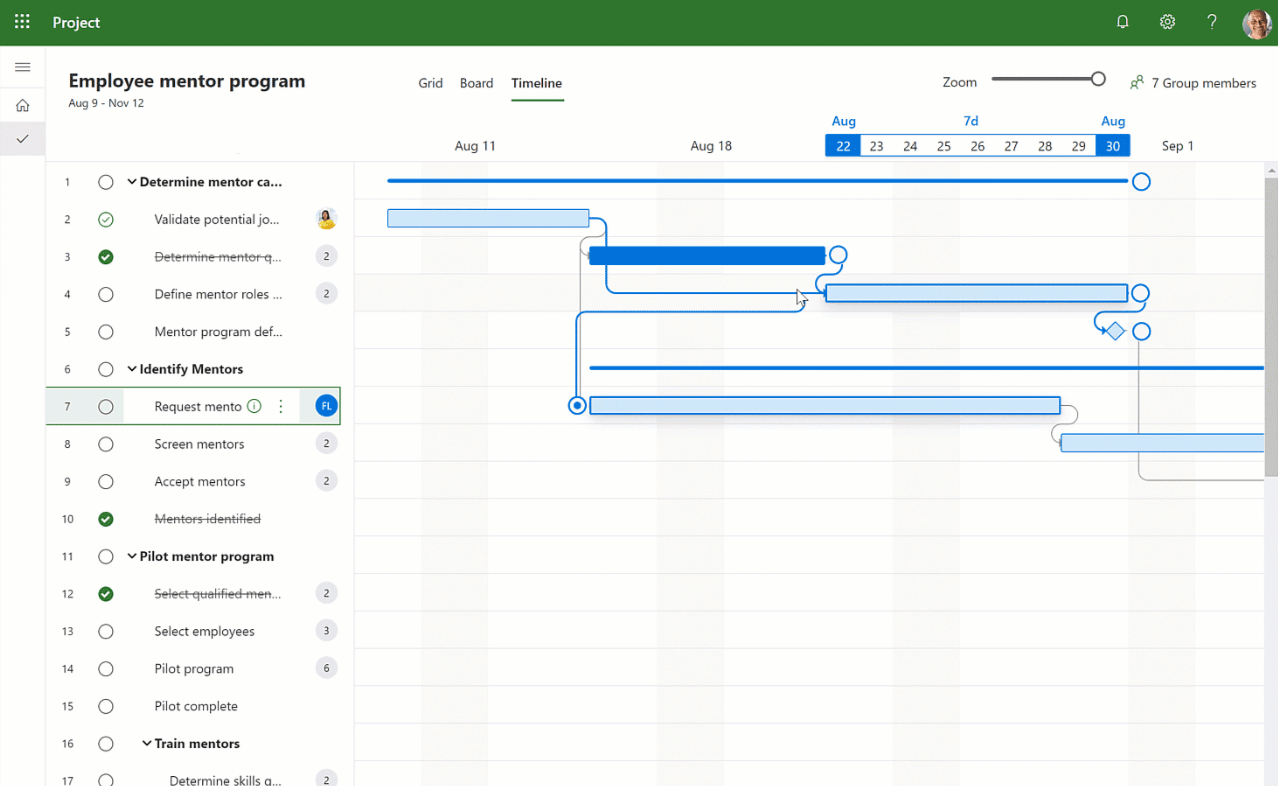Mark Define mentor roles as complete
The width and height of the screenshot is (1278, 786).
click(106, 293)
